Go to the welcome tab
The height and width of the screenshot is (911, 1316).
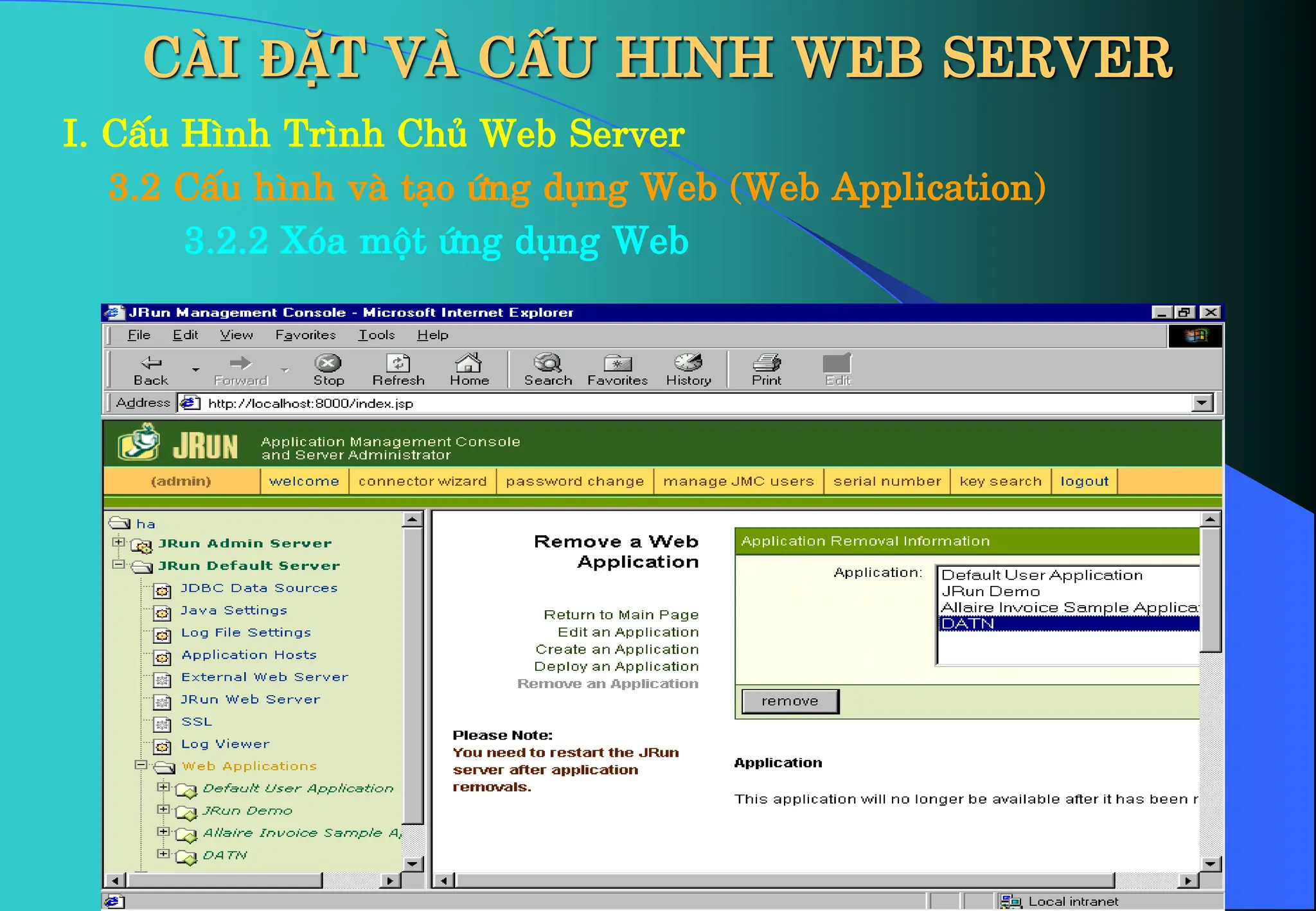[304, 481]
